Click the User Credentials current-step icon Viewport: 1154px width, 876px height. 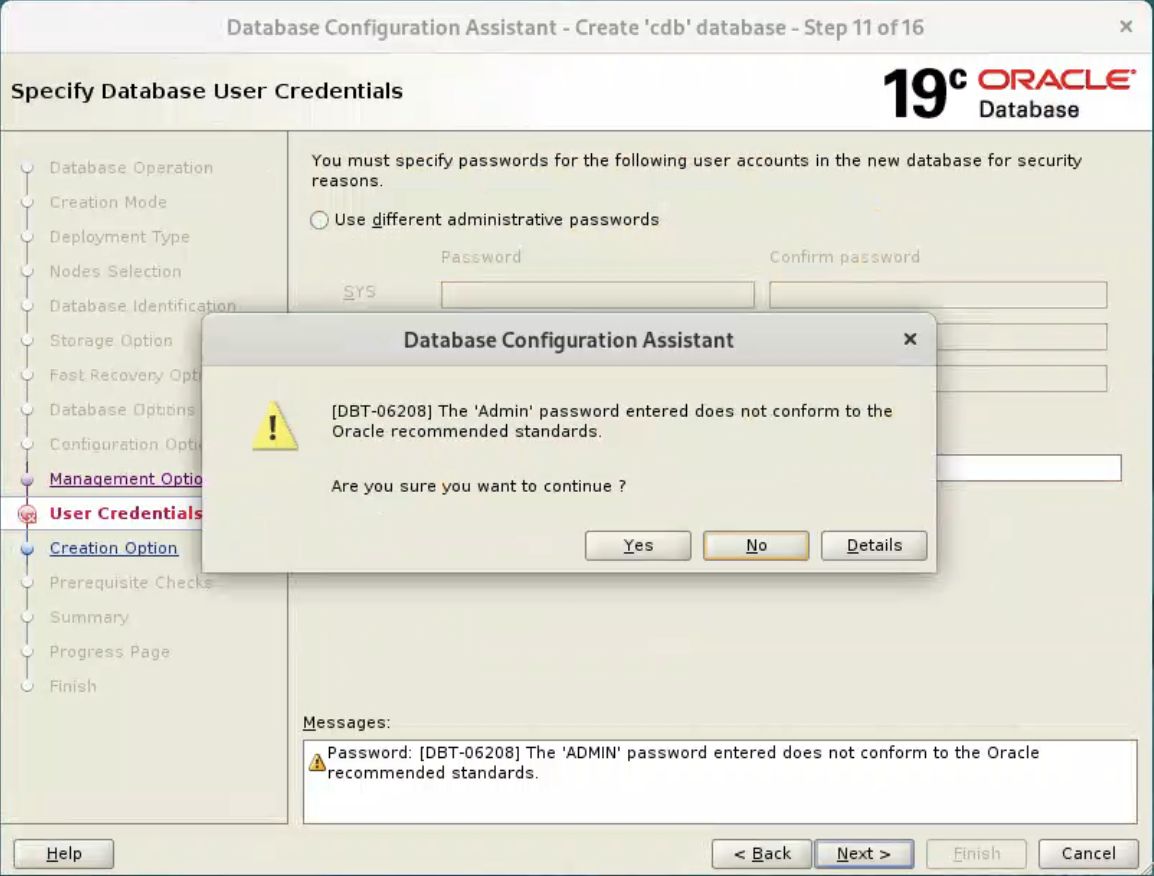[27, 514]
